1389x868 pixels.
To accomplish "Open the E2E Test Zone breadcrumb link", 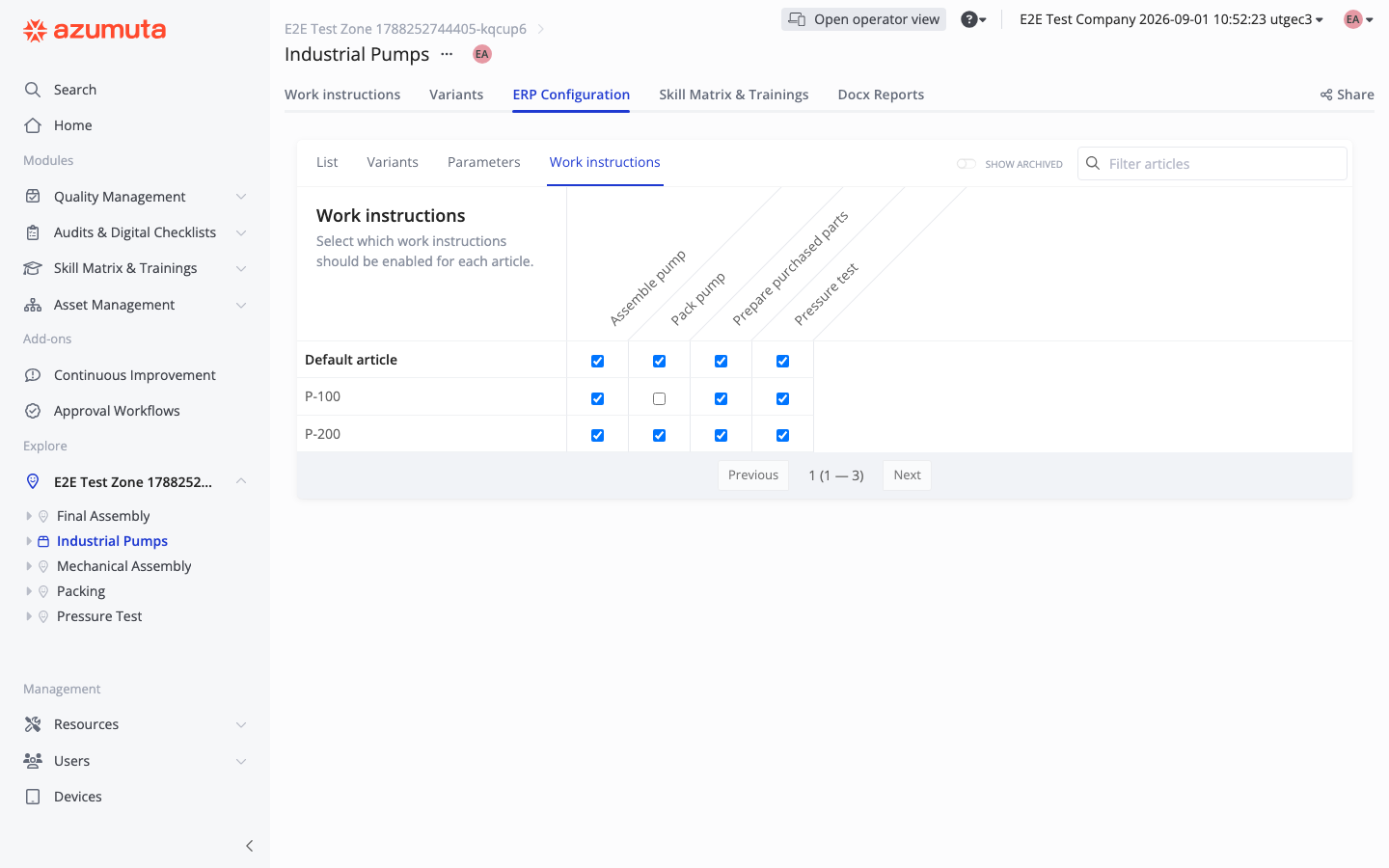I will (405, 29).
